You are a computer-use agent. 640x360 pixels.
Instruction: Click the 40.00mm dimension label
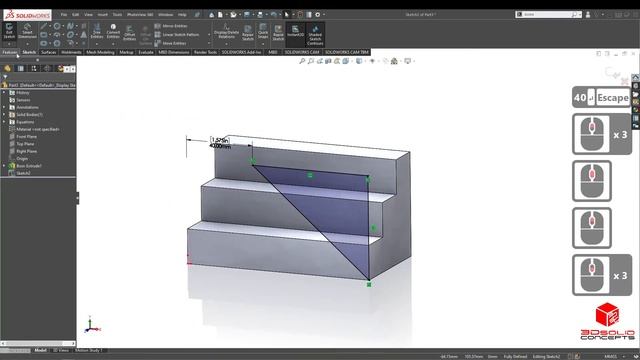click(220, 146)
